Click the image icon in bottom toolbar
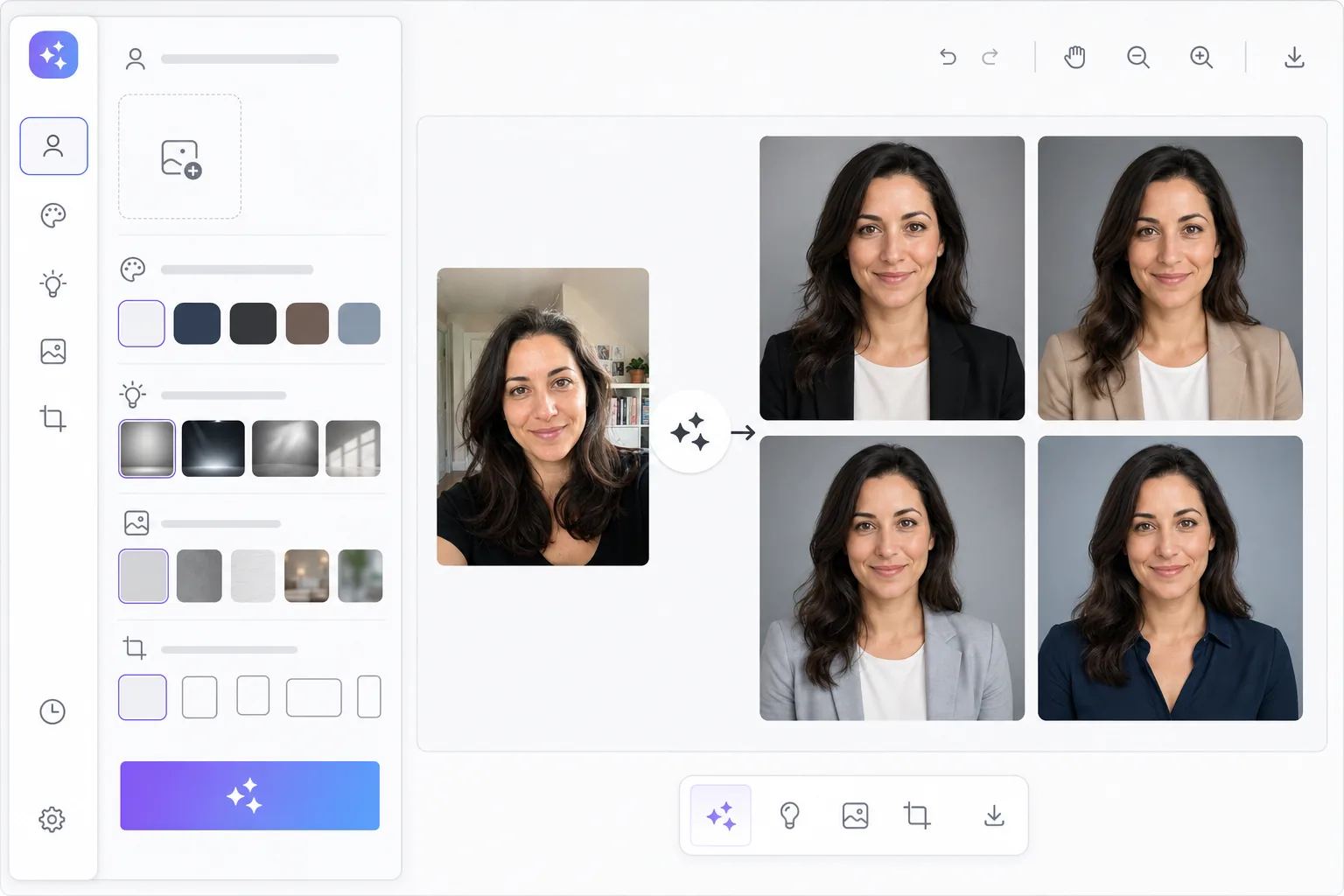The image size is (1344, 896). coord(855,815)
